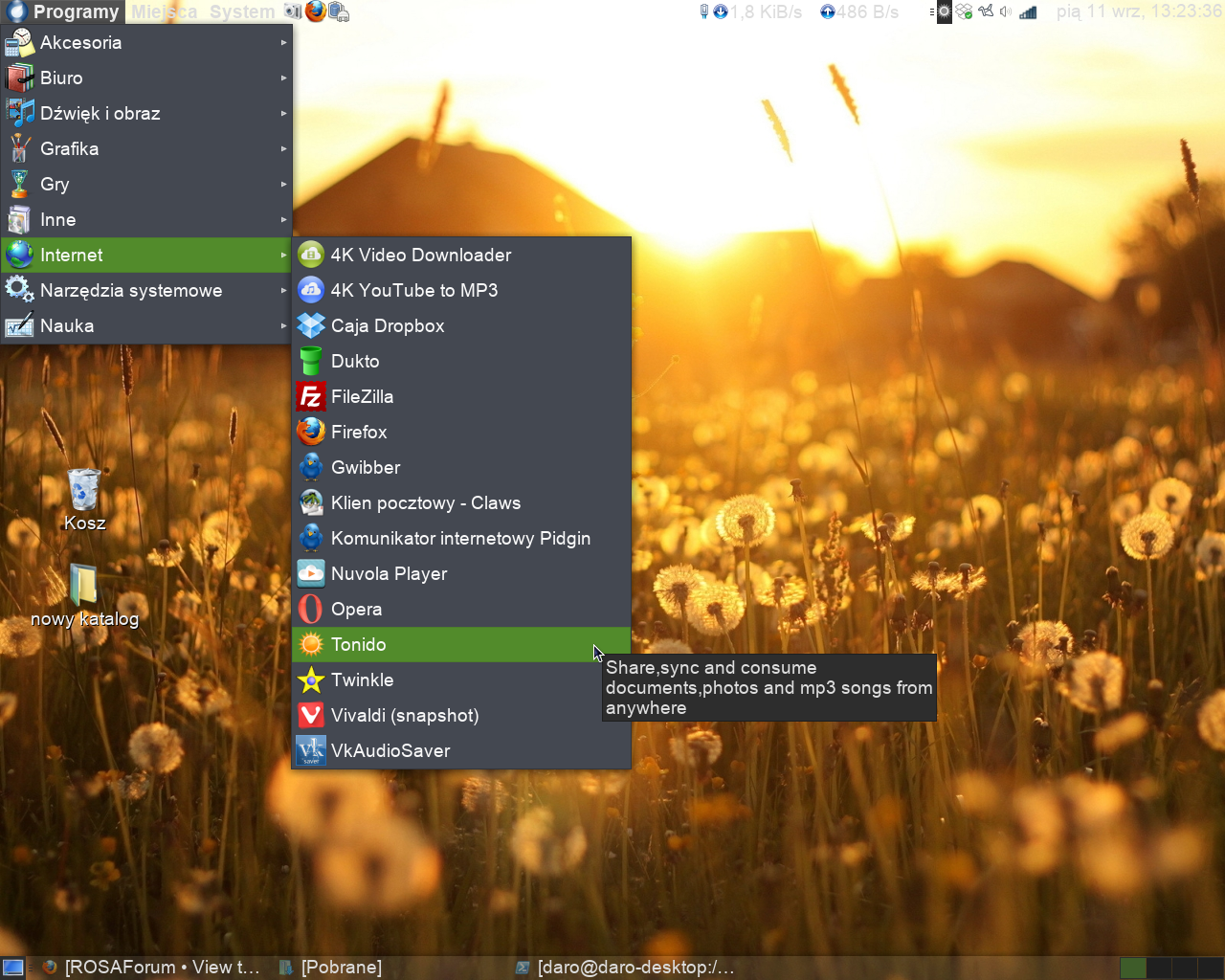Expand the Dźwięk i obraz submenu

coord(146,113)
